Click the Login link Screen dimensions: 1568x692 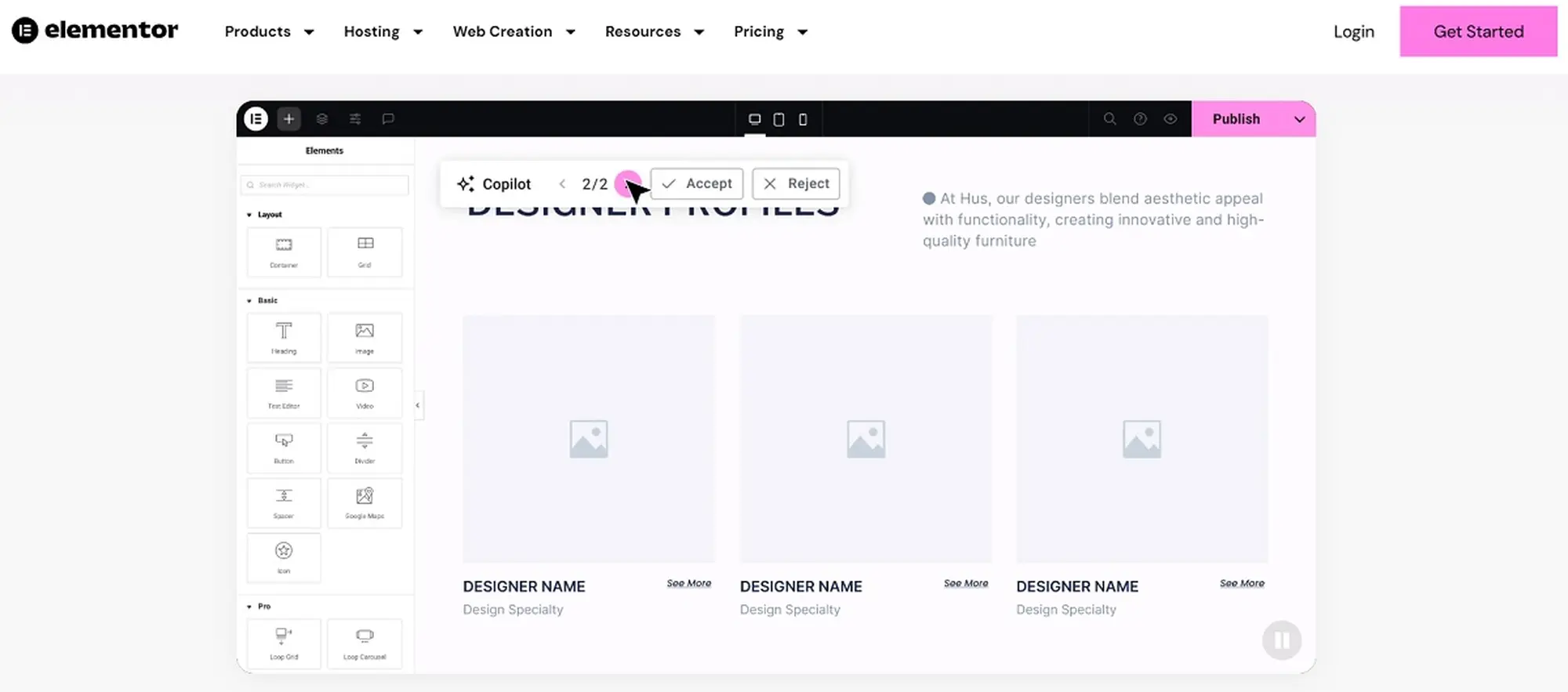coord(1354,31)
